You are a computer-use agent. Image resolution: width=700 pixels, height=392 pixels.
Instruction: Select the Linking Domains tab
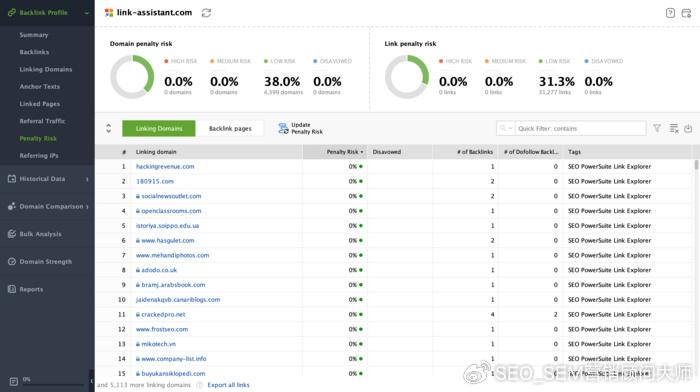[x=158, y=129]
